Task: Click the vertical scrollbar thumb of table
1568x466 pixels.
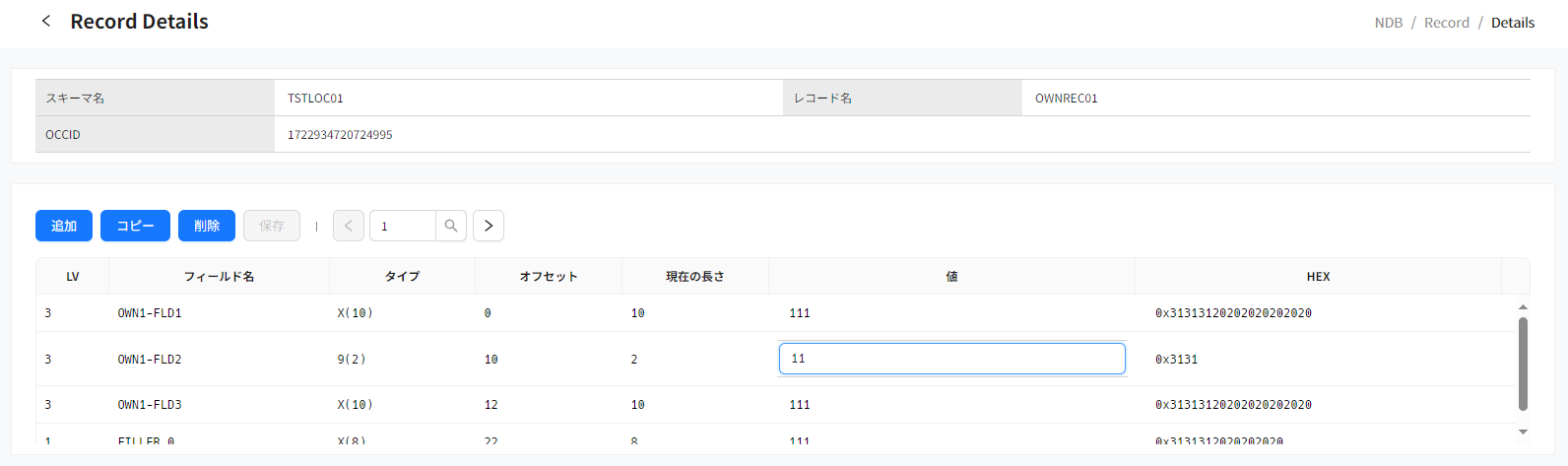Action: [x=1523, y=363]
